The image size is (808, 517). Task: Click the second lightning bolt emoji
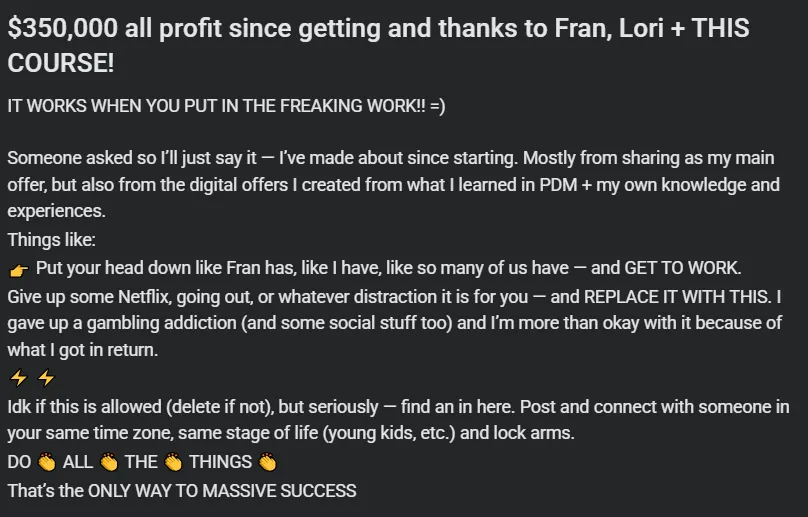[x=45, y=378]
